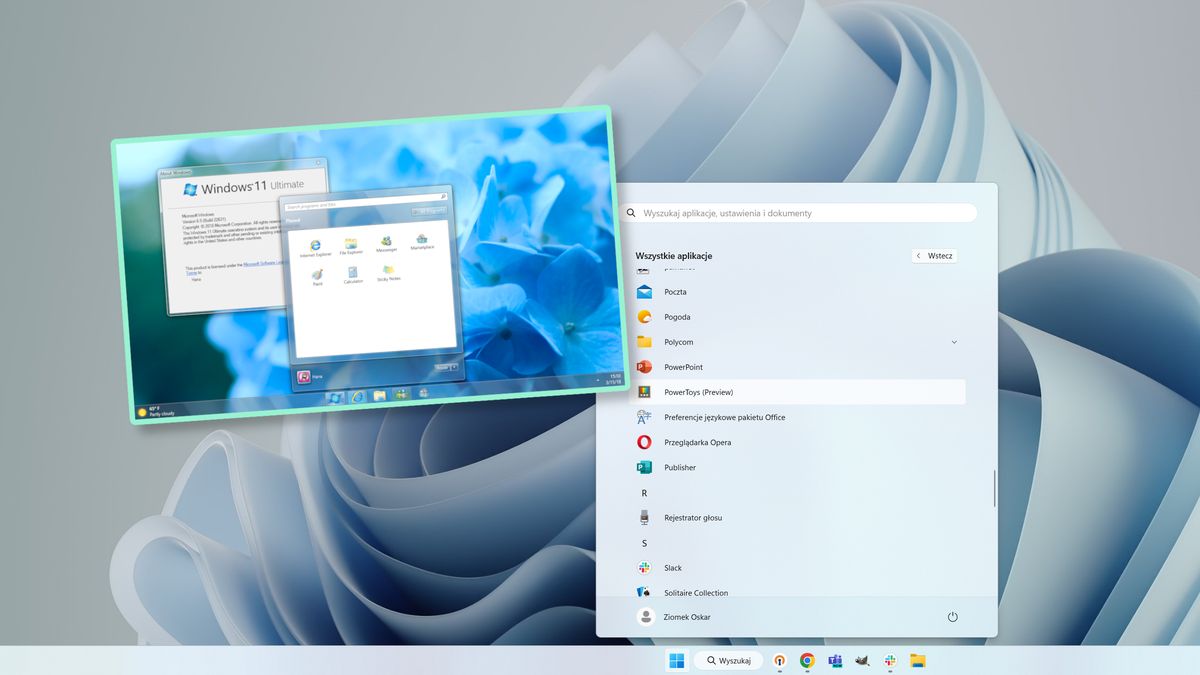Open Sticky Notes from the pinned list
This screenshot has height=675, width=1200.
coord(389,270)
